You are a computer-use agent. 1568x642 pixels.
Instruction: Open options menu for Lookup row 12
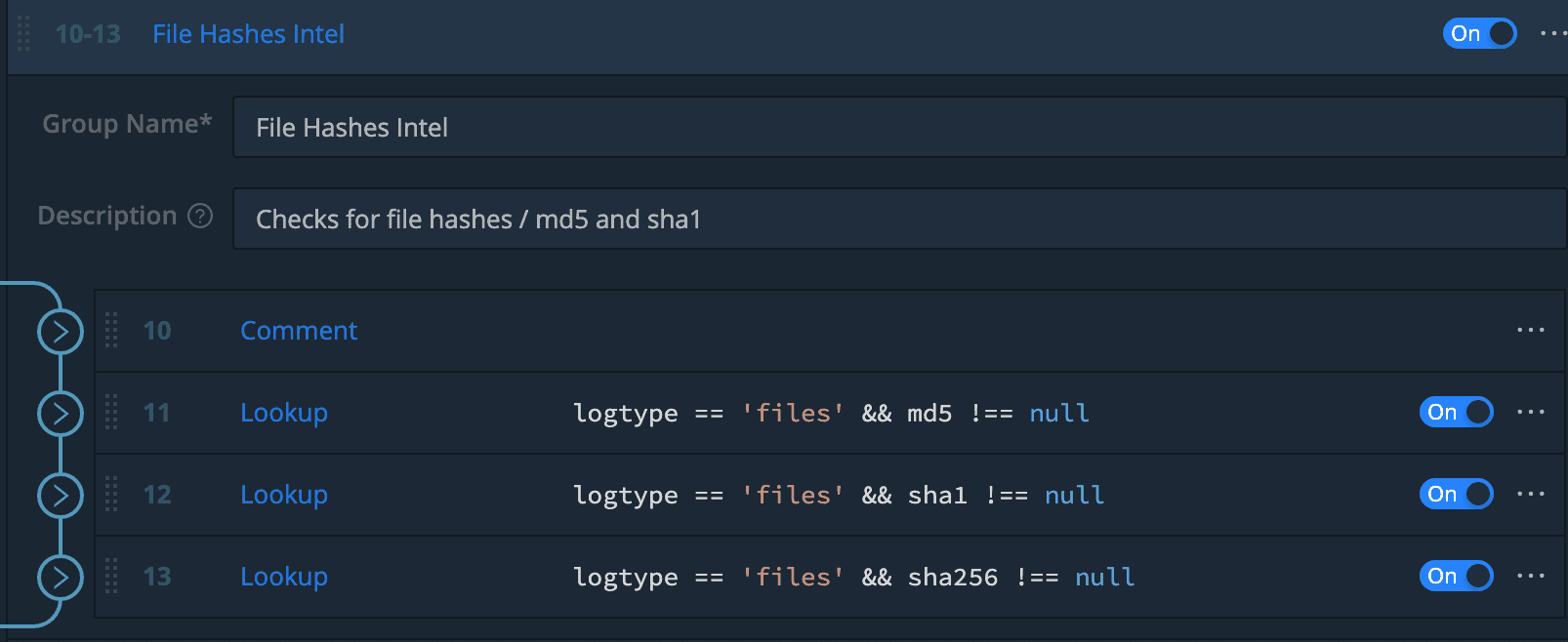(1530, 495)
